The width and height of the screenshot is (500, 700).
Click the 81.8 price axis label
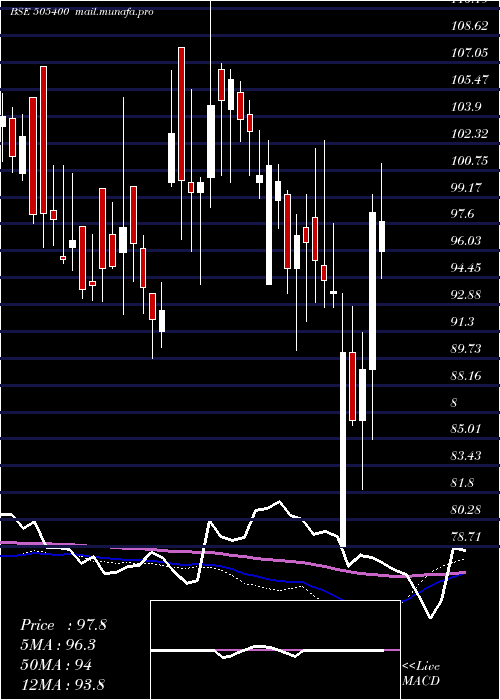[463, 482]
